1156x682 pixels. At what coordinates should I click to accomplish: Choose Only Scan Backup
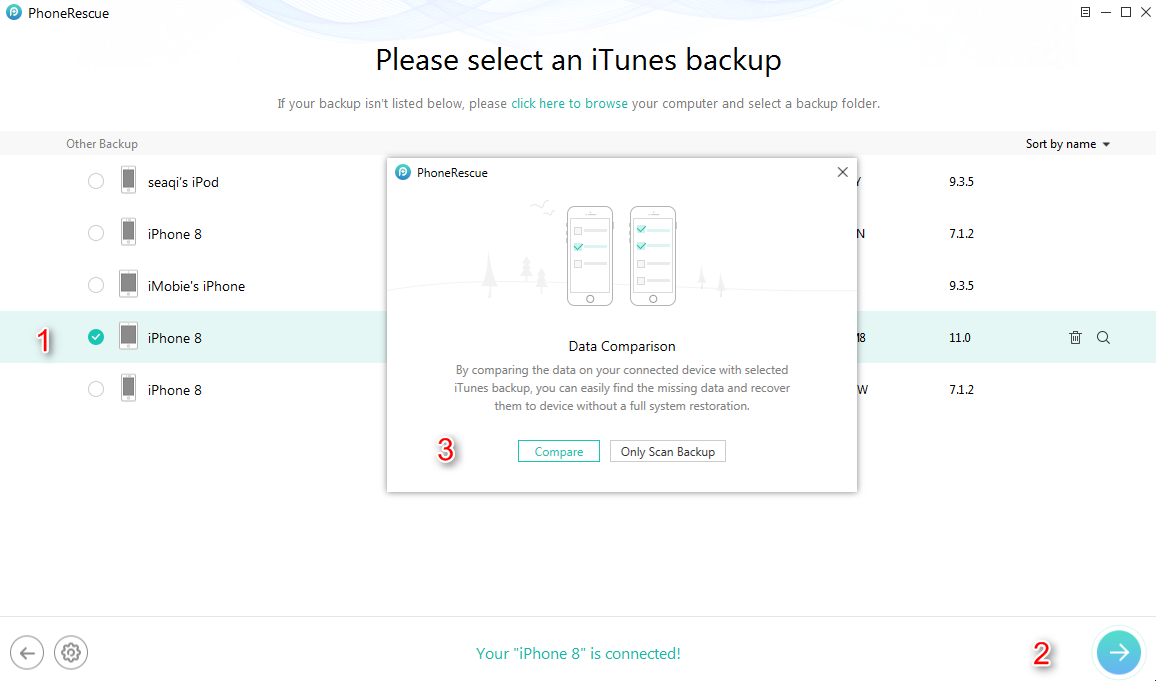(x=668, y=451)
